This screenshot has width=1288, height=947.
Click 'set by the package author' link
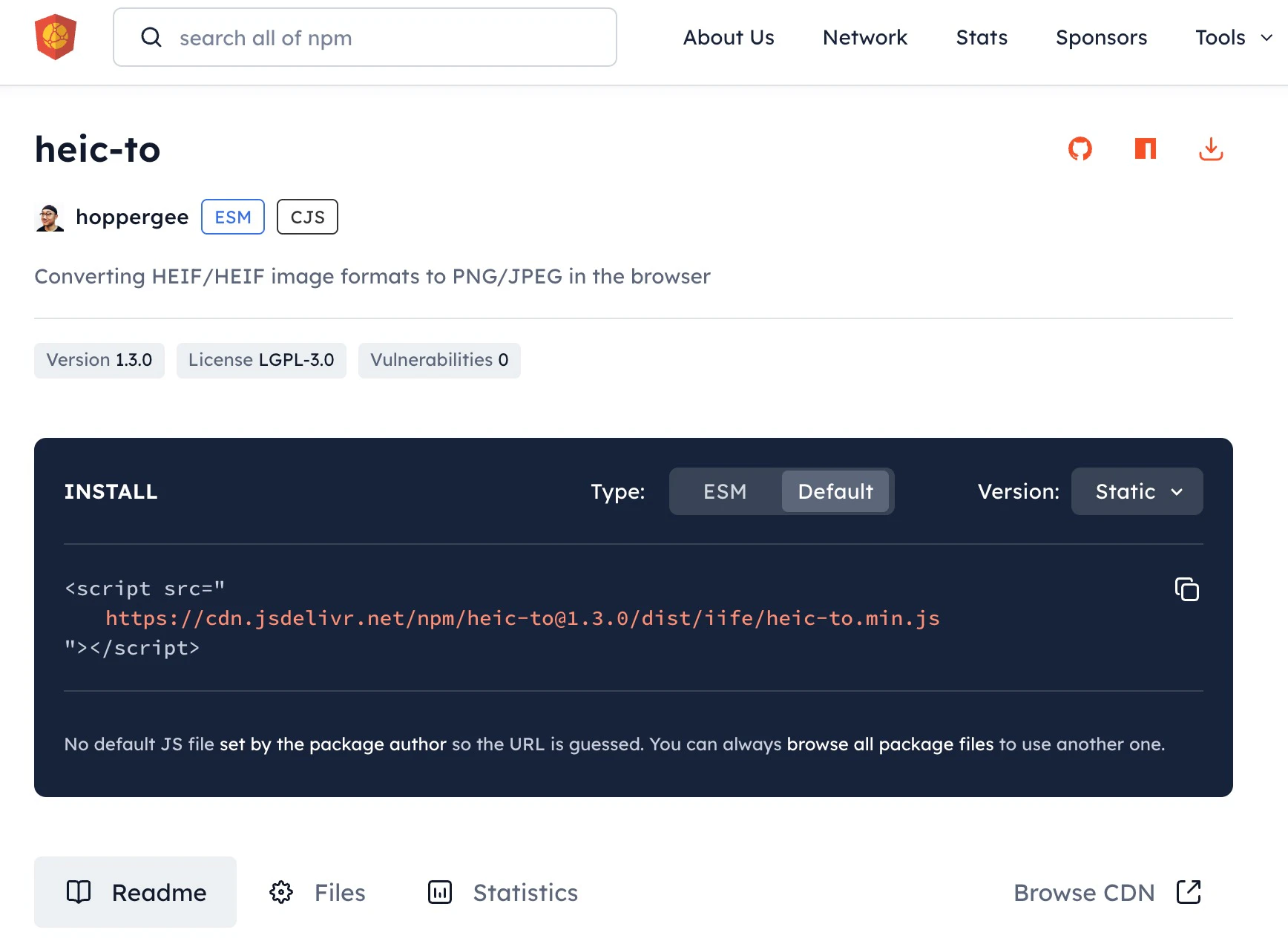click(333, 744)
